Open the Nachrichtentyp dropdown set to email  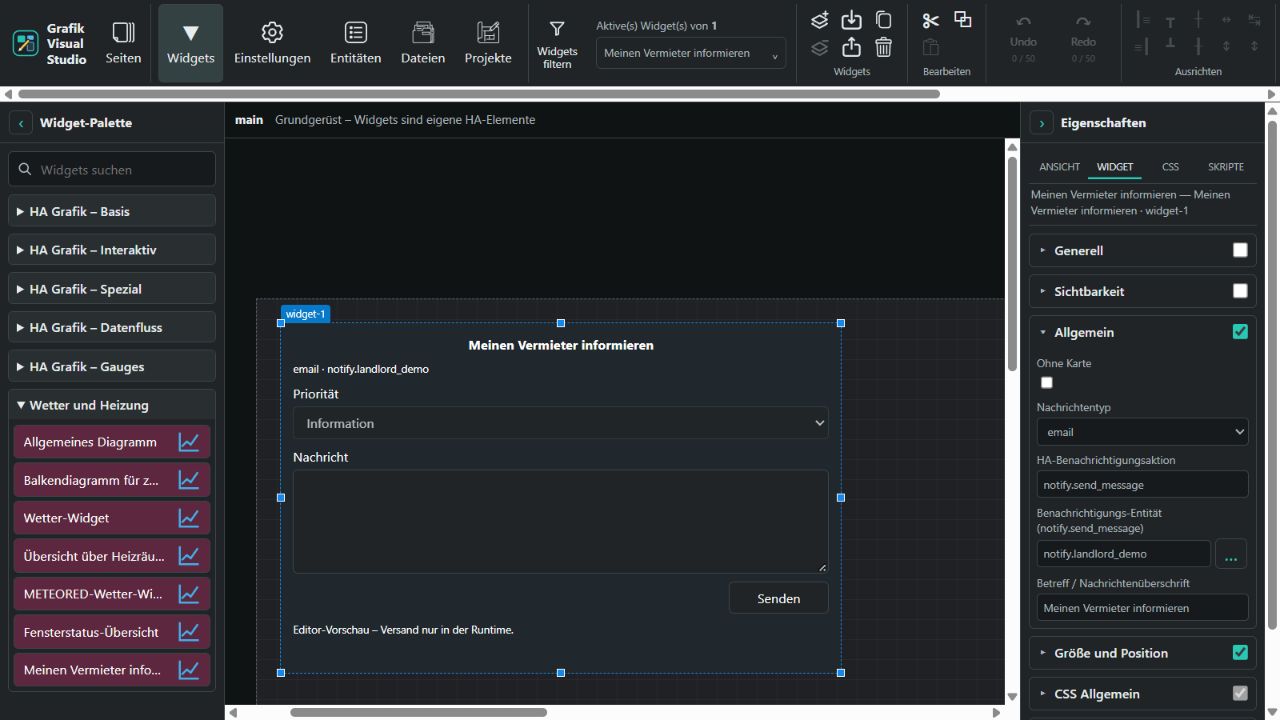point(1143,432)
